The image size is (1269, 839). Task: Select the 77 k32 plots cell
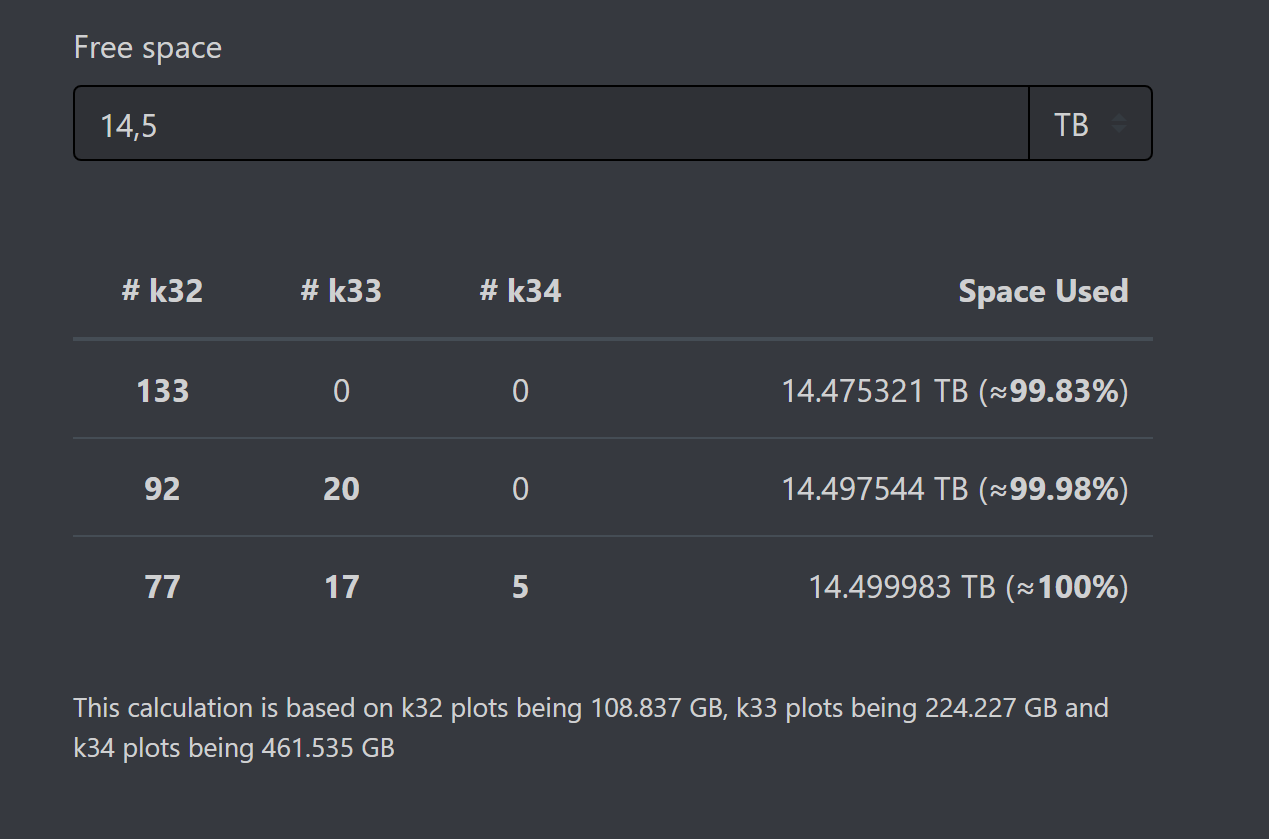(x=162, y=586)
